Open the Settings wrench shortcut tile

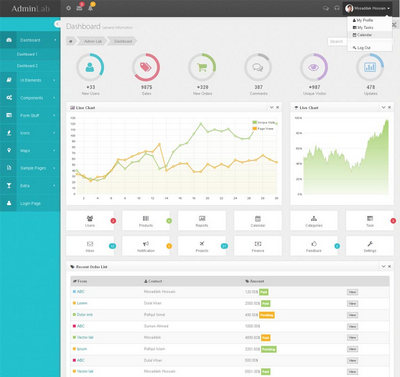(x=370, y=246)
